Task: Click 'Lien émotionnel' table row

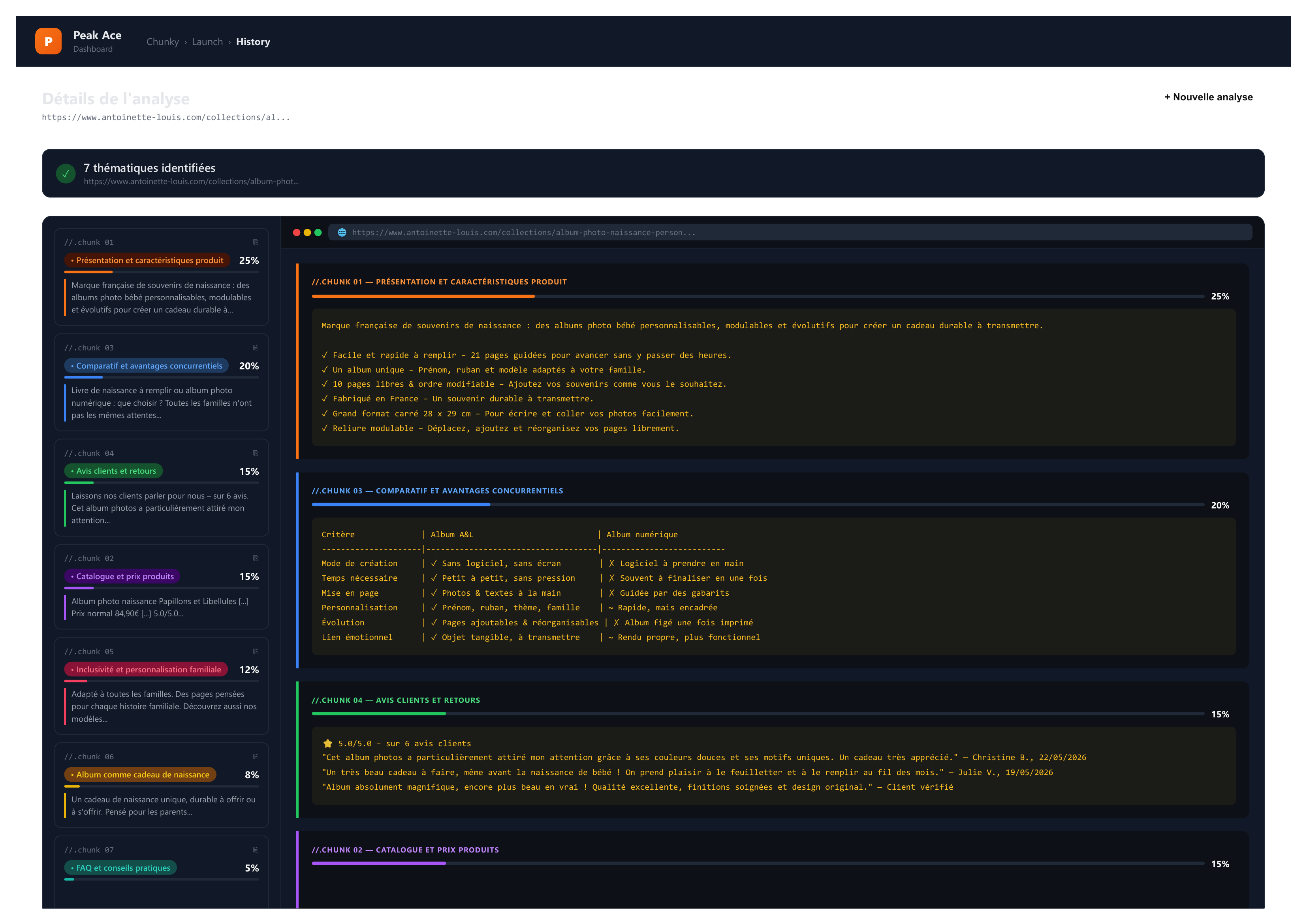Action: (541, 637)
